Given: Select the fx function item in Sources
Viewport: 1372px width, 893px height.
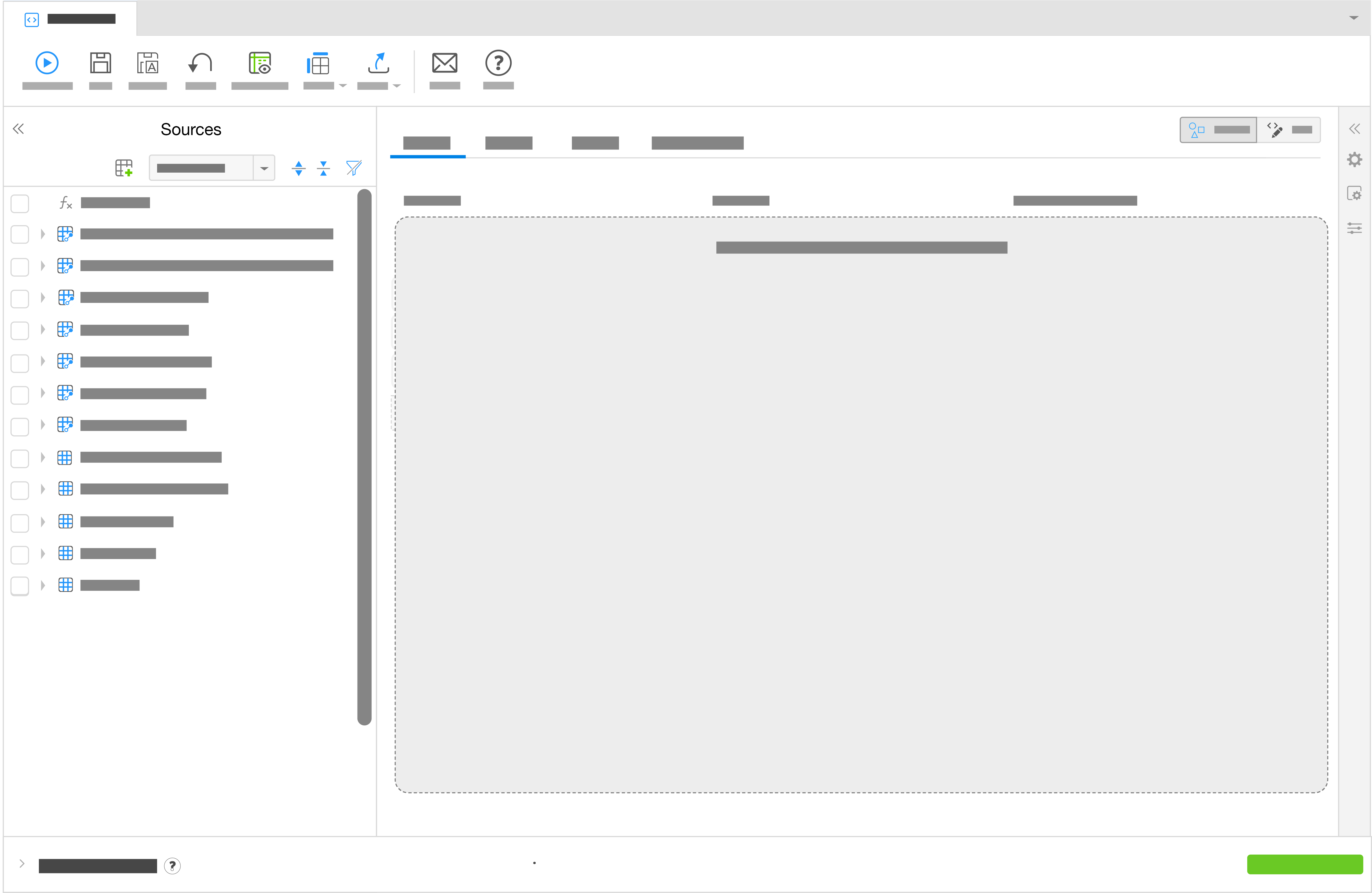Looking at the screenshot, I should coord(104,203).
